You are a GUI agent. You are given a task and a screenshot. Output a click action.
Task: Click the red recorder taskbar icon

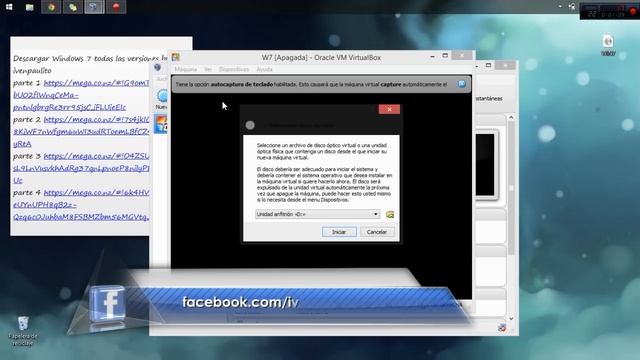click(x=116, y=7)
